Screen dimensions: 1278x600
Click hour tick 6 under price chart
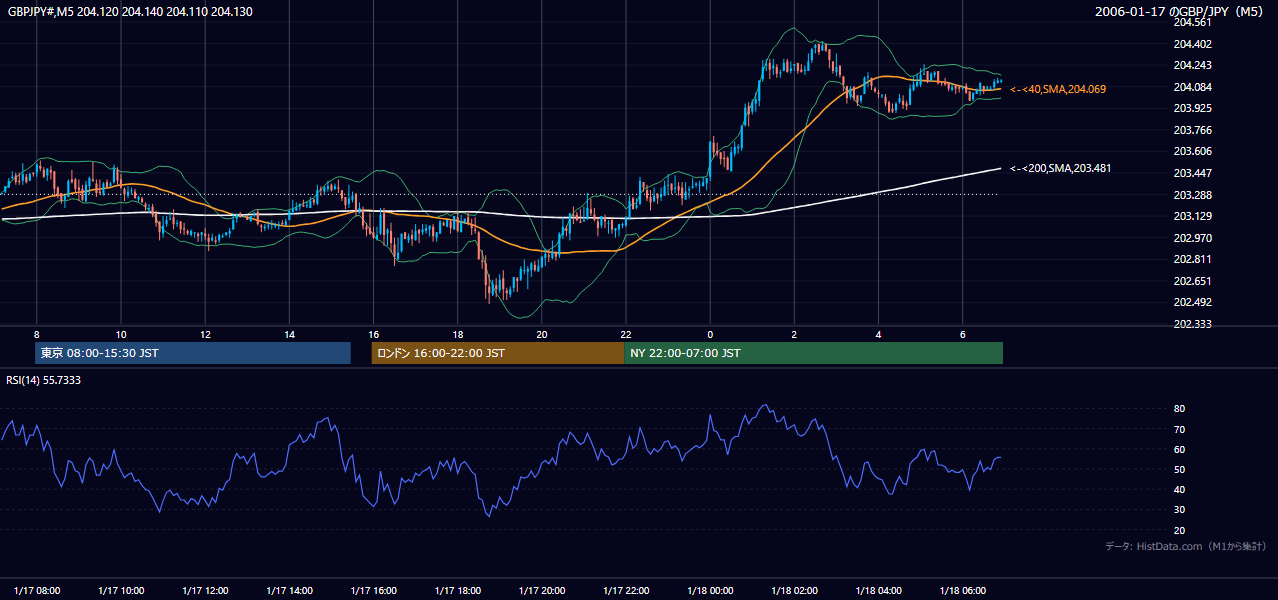[962, 334]
